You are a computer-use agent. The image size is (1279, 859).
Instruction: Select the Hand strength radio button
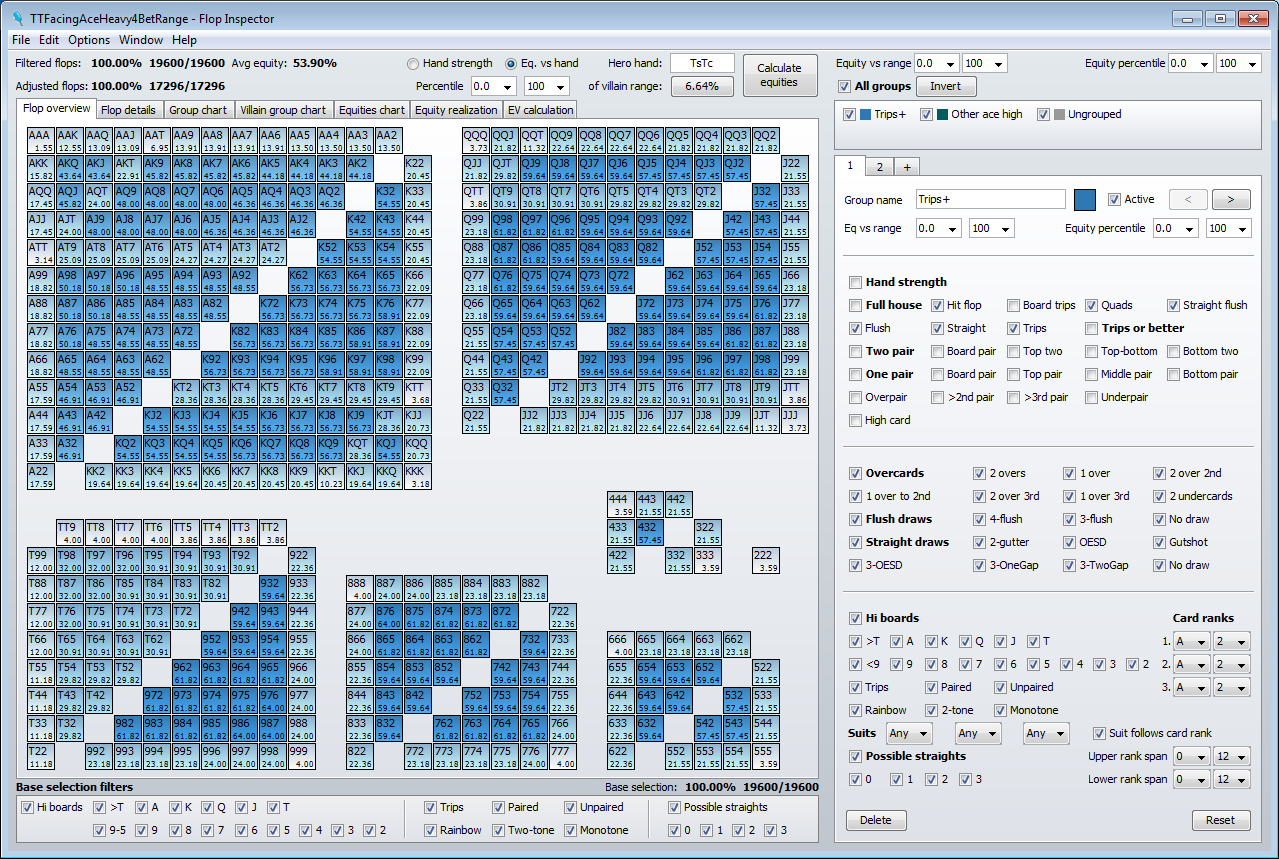click(415, 63)
